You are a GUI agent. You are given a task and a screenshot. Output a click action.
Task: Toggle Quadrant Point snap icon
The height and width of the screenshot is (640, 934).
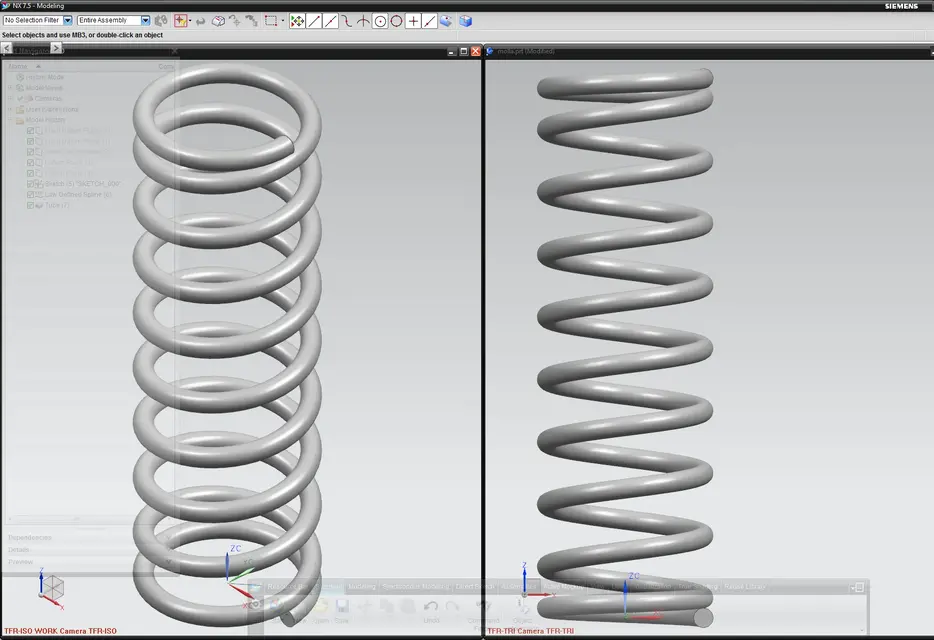pos(396,21)
